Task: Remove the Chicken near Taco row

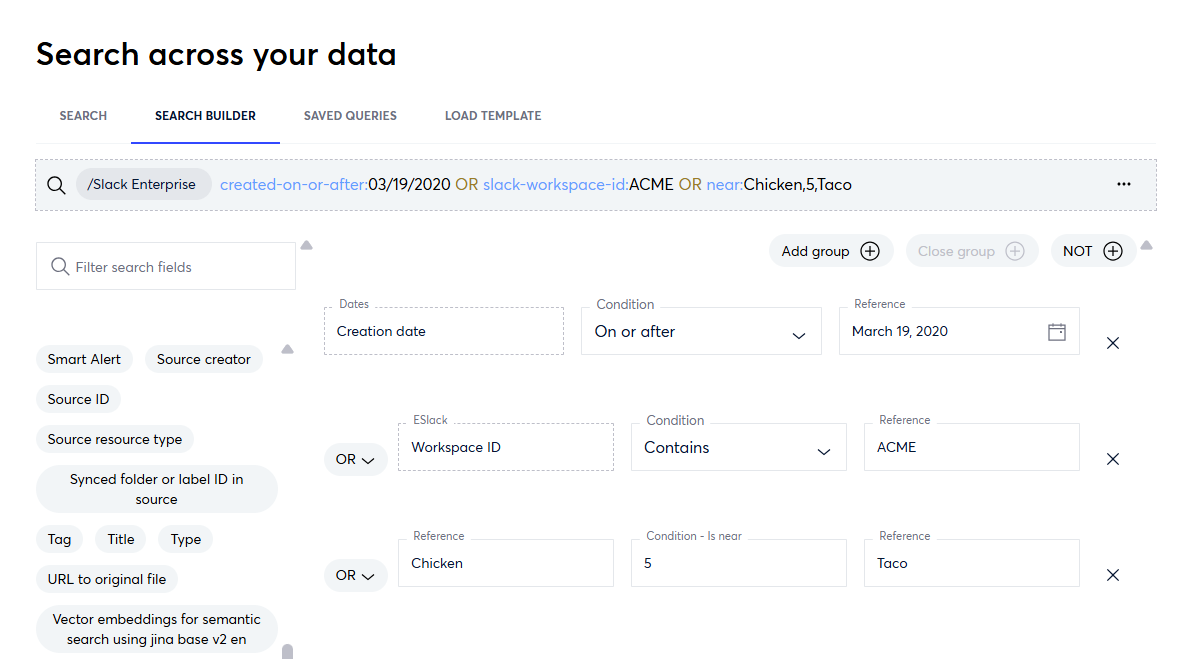Action: 1112,575
